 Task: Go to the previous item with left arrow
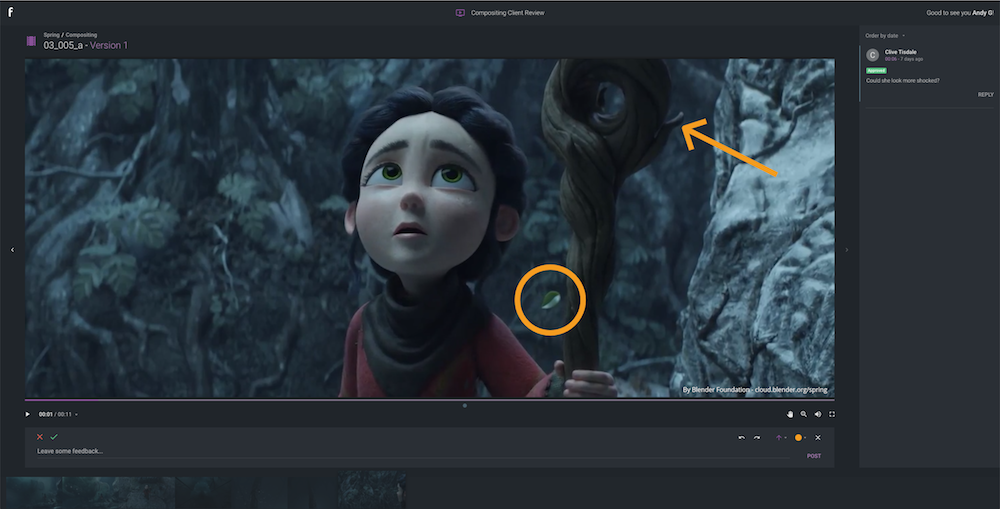pos(12,249)
